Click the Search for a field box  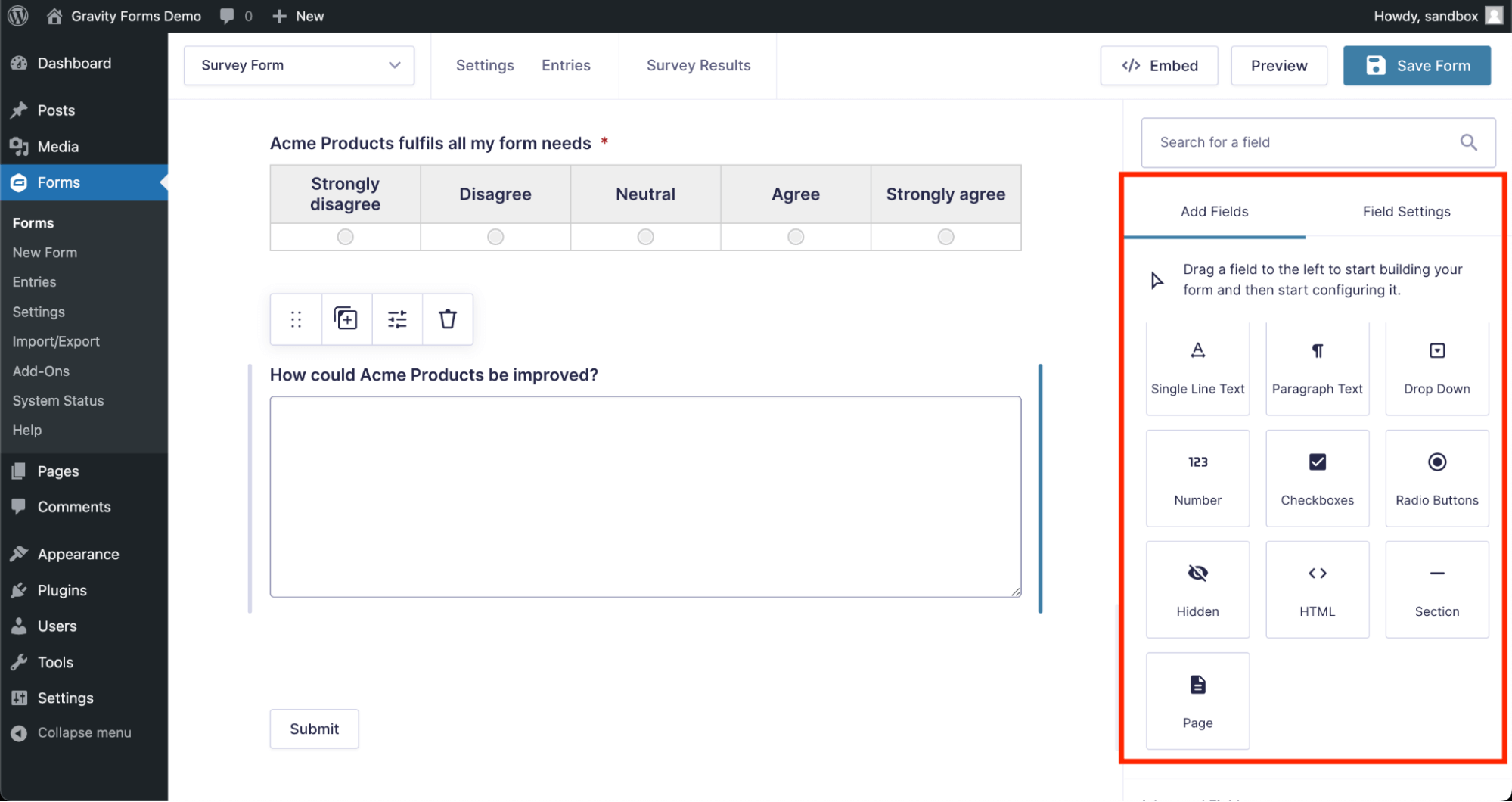[1301, 142]
